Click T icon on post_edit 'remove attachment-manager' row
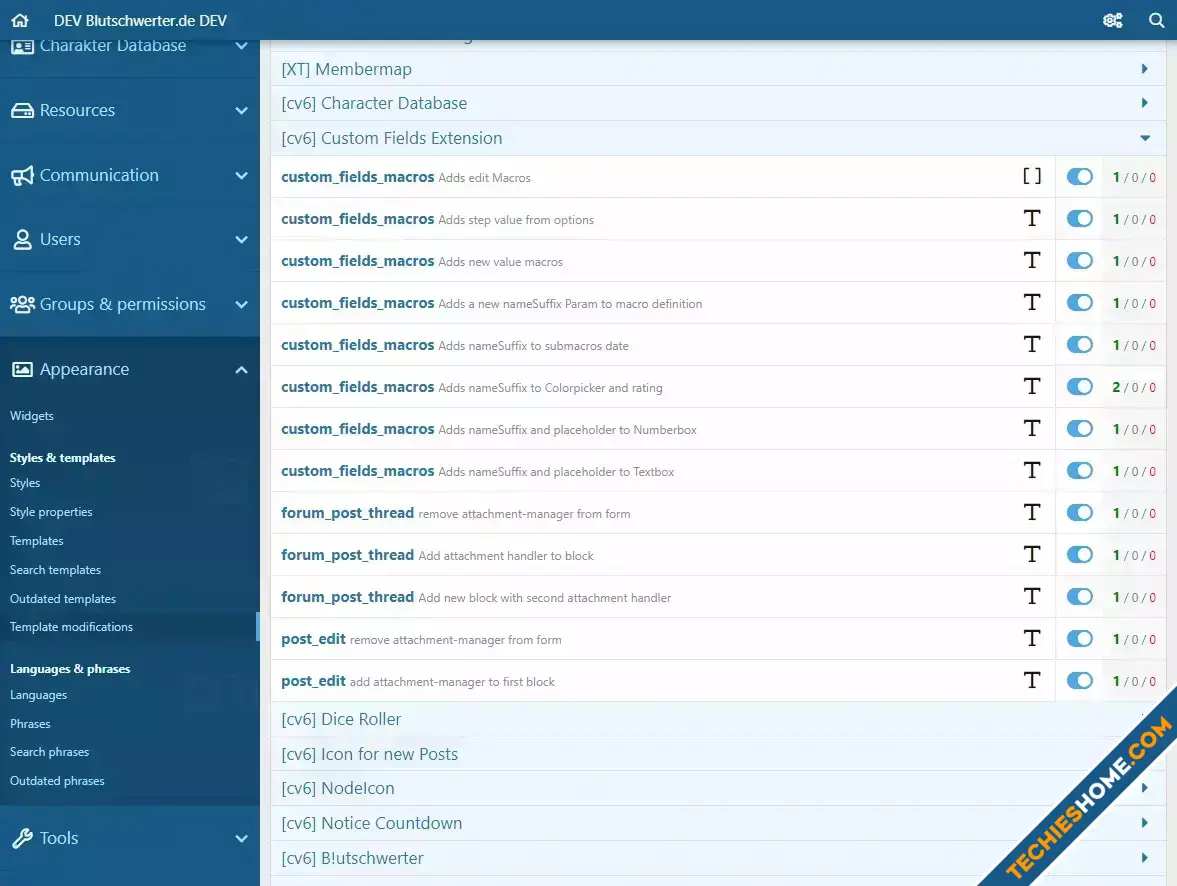1177x886 pixels. click(x=1032, y=639)
